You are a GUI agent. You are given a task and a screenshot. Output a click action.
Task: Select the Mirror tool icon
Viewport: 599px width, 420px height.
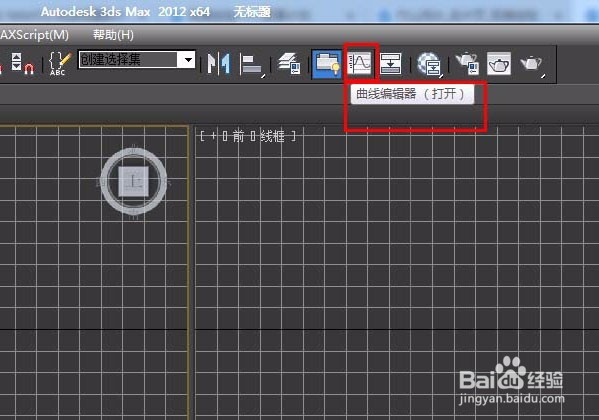pyautogui.click(x=219, y=64)
